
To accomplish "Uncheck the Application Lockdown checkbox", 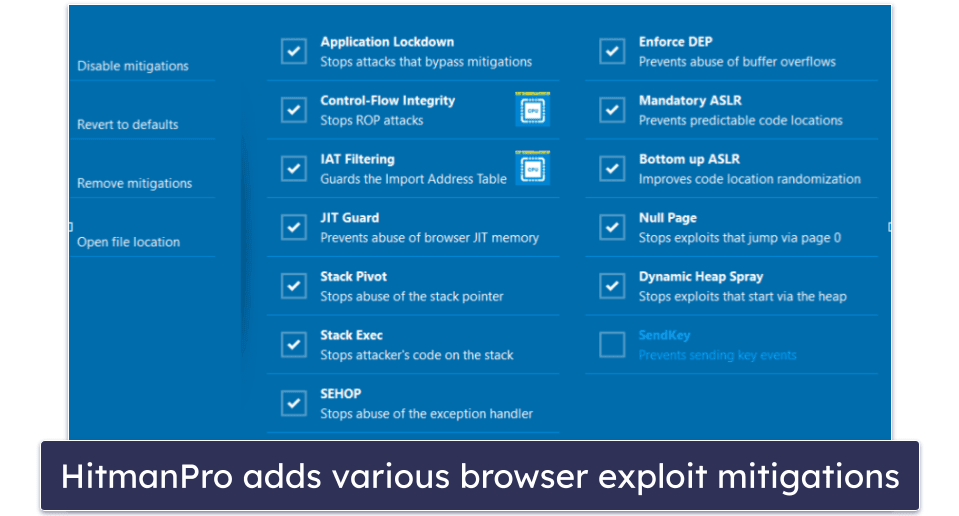I will pyautogui.click(x=294, y=51).
